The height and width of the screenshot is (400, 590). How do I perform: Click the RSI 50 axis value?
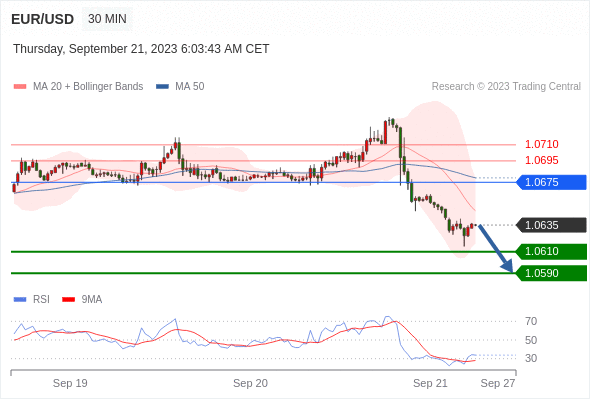click(x=531, y=340)
